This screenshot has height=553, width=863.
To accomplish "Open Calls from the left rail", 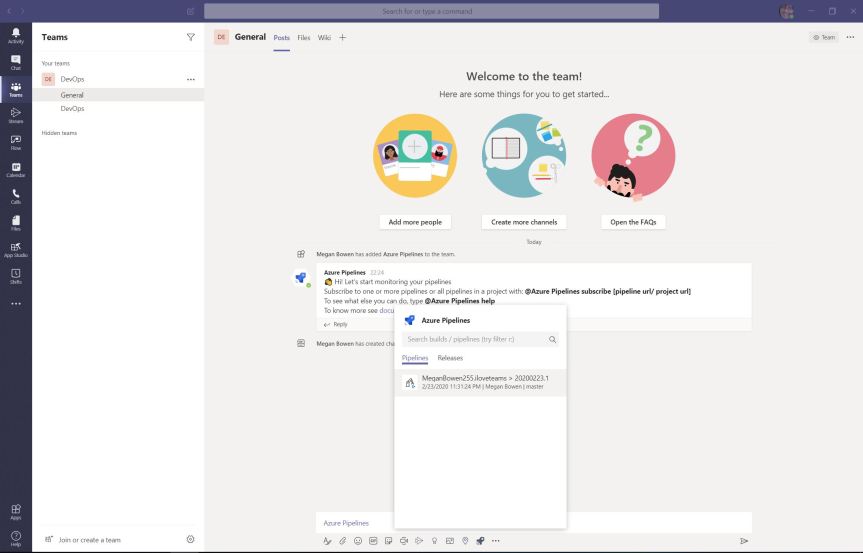I will (x=15, y=197).
